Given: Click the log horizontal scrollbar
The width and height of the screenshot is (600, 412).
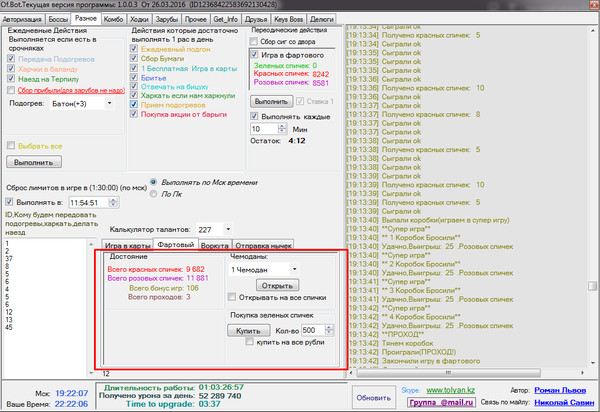Looking at the screenshot, I should [x=448, y=372].
